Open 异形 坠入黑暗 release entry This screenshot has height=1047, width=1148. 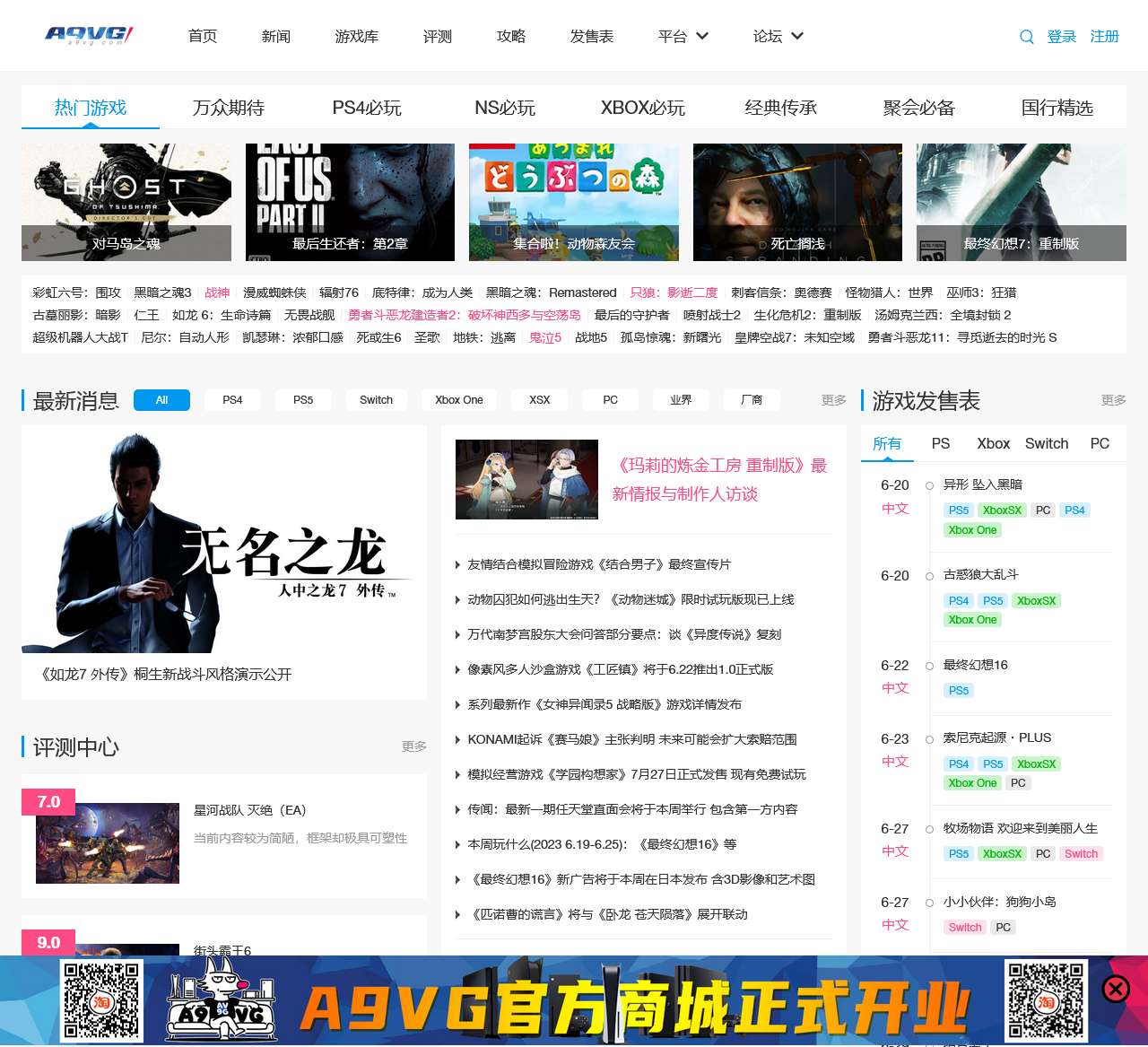983,484
